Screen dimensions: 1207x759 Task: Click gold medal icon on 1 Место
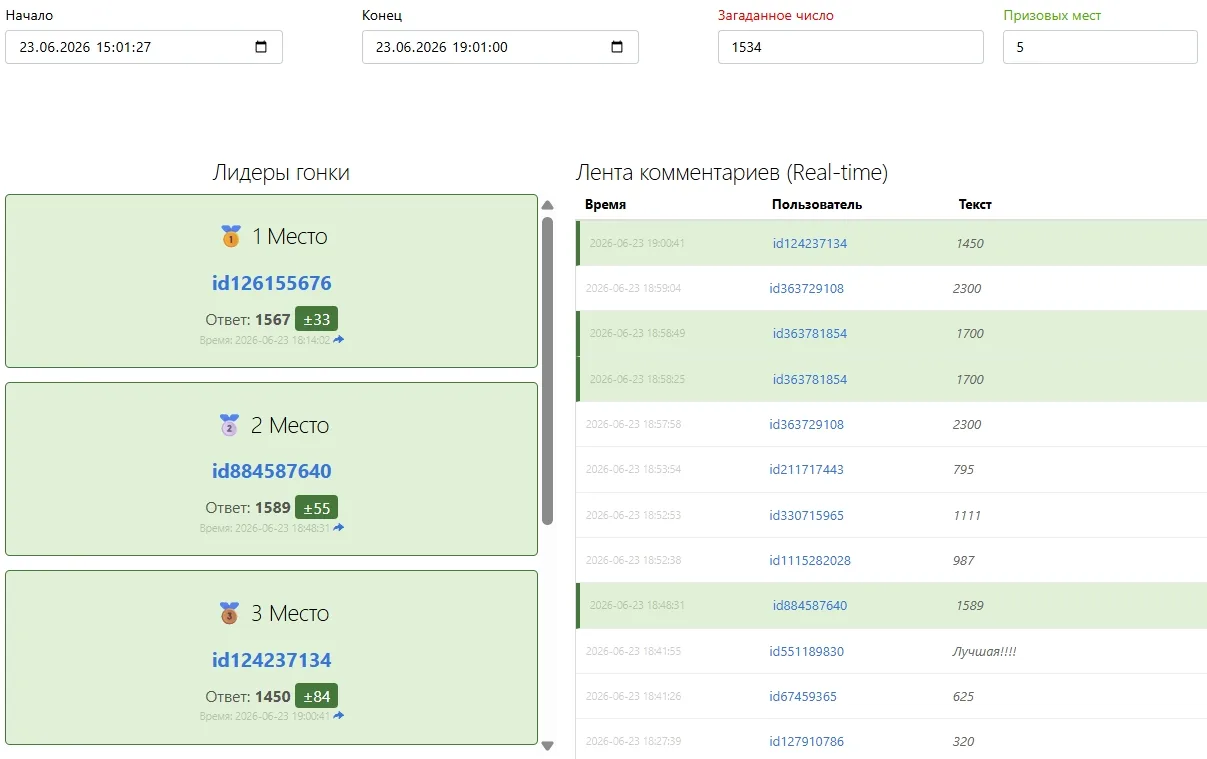click(x=231, y=237)
